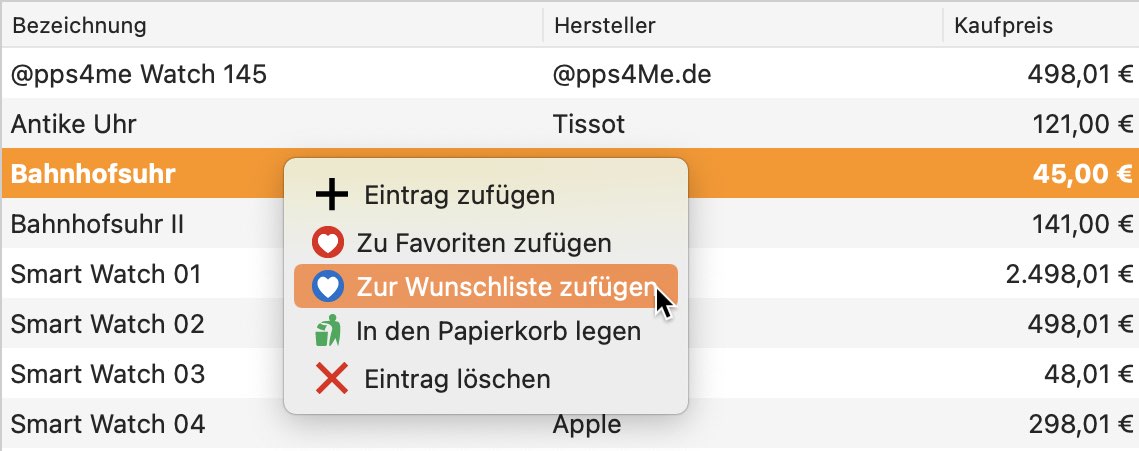Click the red X delete icon
The image size is (1139, 451).
[x=332, y=378]
